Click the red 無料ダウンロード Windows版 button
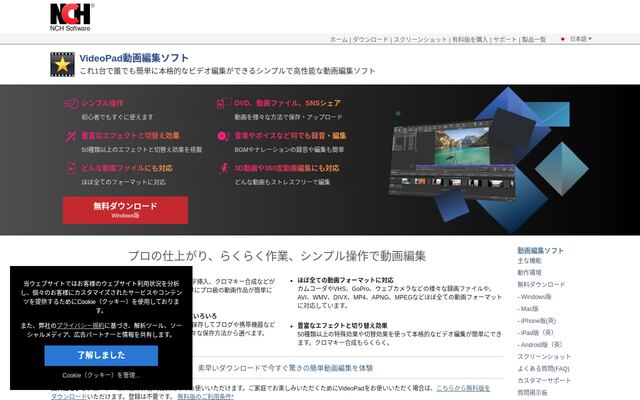The image size is (640, 400). pyautogui.click(x=125, y=210)
